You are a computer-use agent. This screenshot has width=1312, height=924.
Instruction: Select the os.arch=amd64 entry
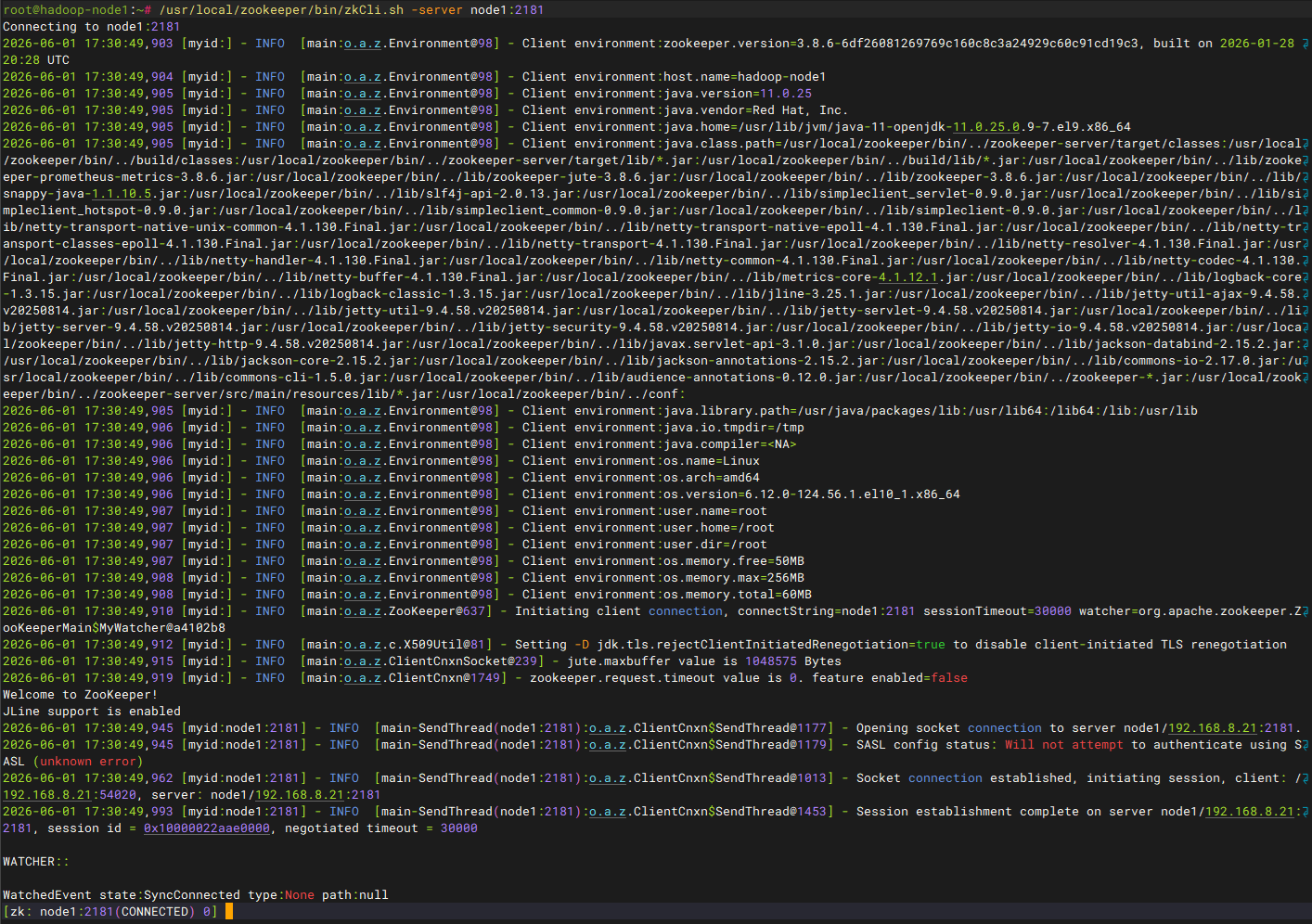(712, 478)
